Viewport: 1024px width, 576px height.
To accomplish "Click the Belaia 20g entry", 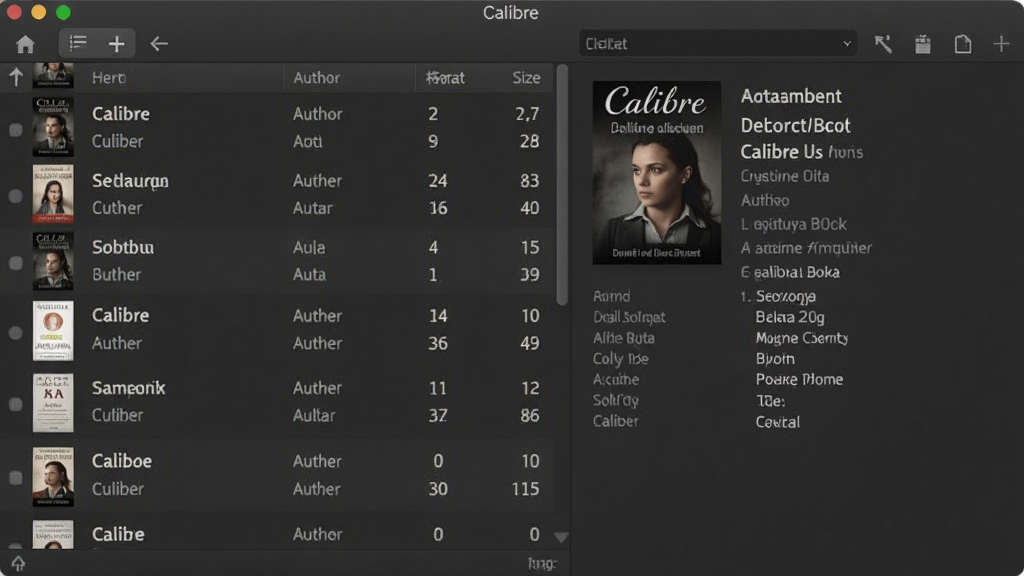I will coord(790,317).
